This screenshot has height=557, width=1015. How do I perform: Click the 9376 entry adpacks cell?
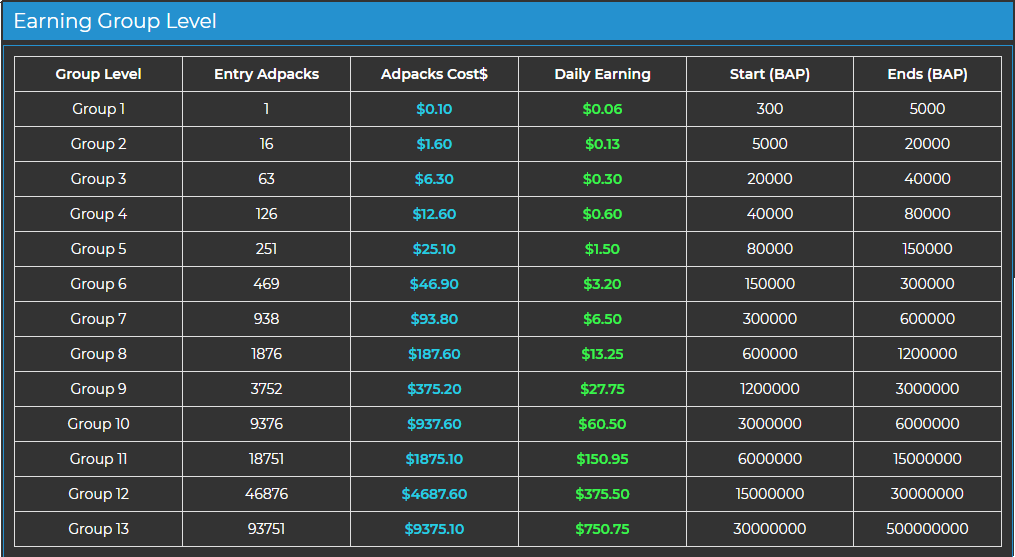pyautogui.click(x=266, y=424)
